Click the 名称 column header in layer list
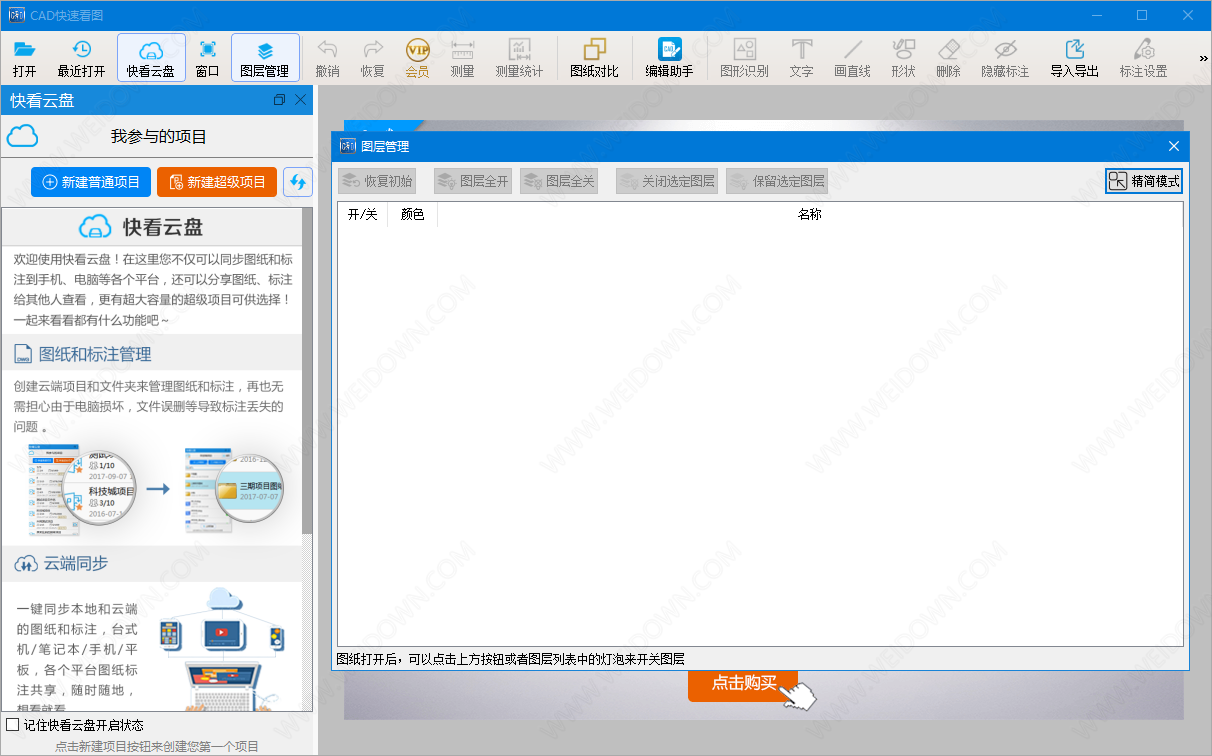The image size is (1212, 756). tap(809, 214)
